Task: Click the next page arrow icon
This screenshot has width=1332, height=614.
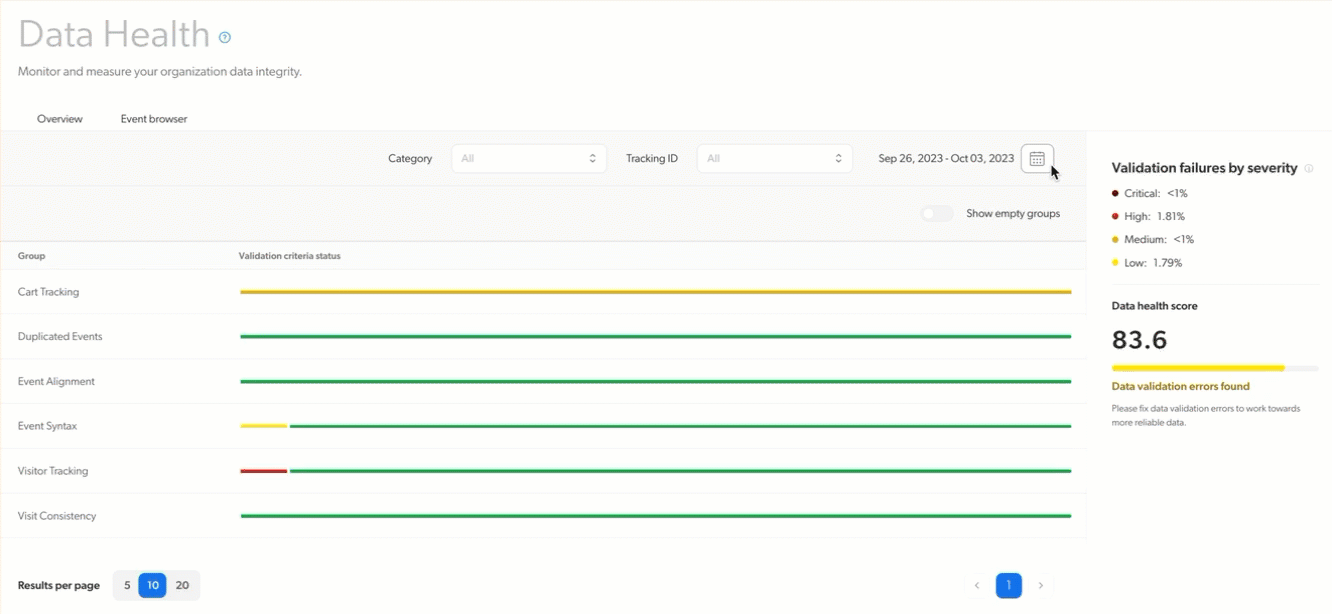Action: pyautogui.click(x=1040, y=585)
